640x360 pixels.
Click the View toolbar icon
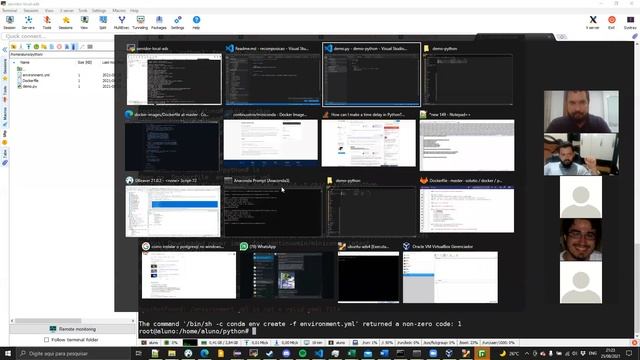[x=84, y=22]
